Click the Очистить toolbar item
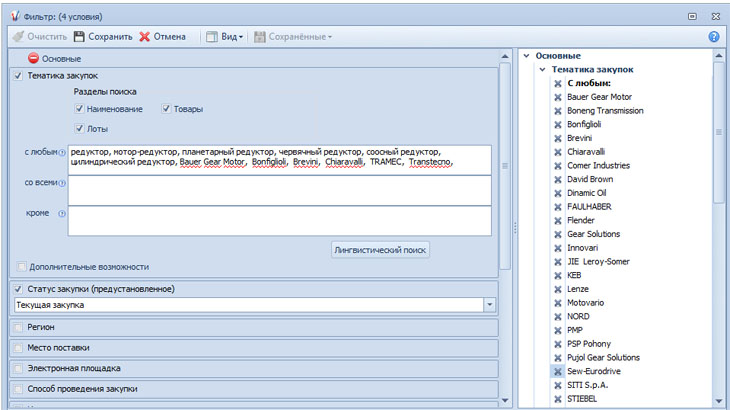This screenshot has width=730, height=410. point(40,37)
